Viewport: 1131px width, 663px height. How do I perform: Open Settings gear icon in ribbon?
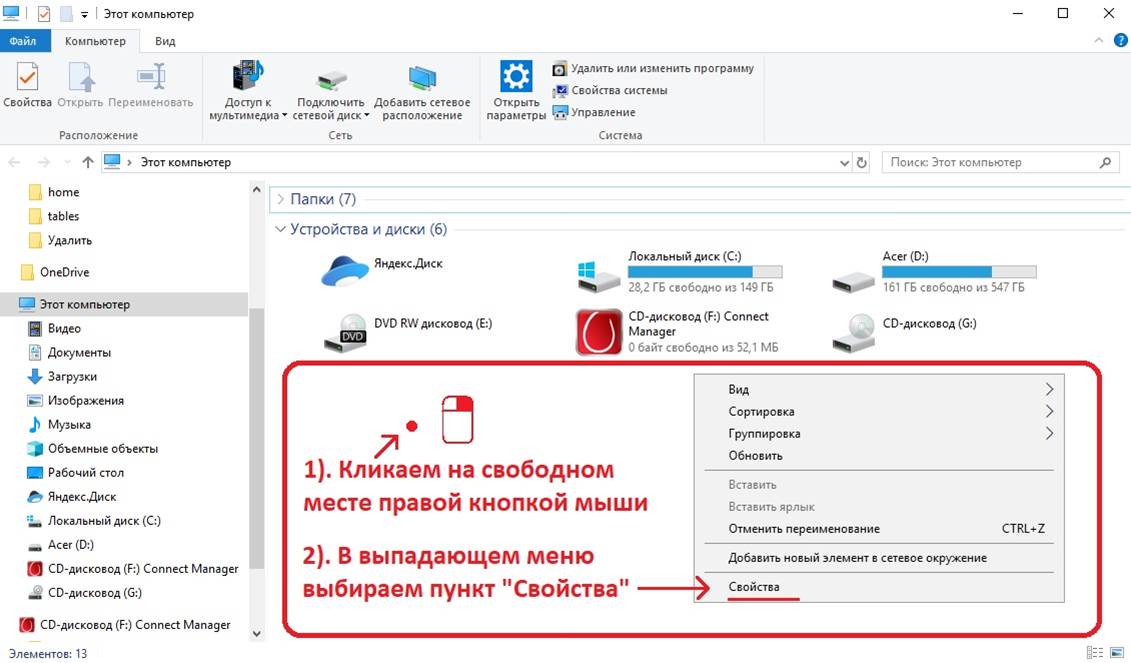(x=516, y=76)
